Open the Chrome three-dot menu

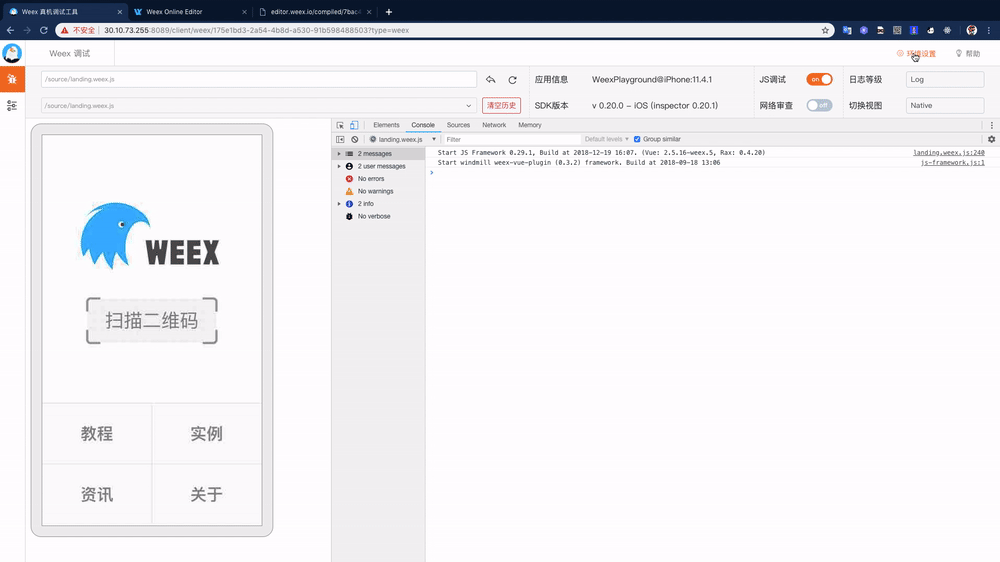989,30
